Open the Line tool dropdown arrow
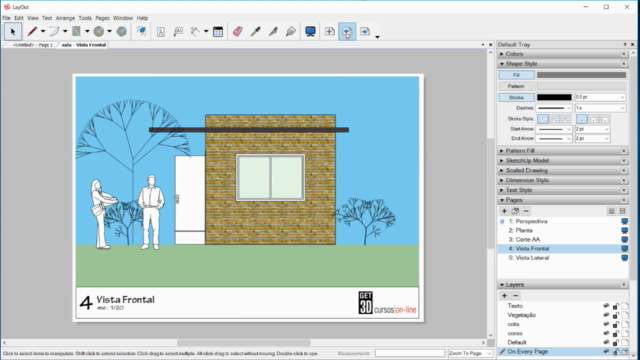Screen dimensions: 640x360 [43, 31]
